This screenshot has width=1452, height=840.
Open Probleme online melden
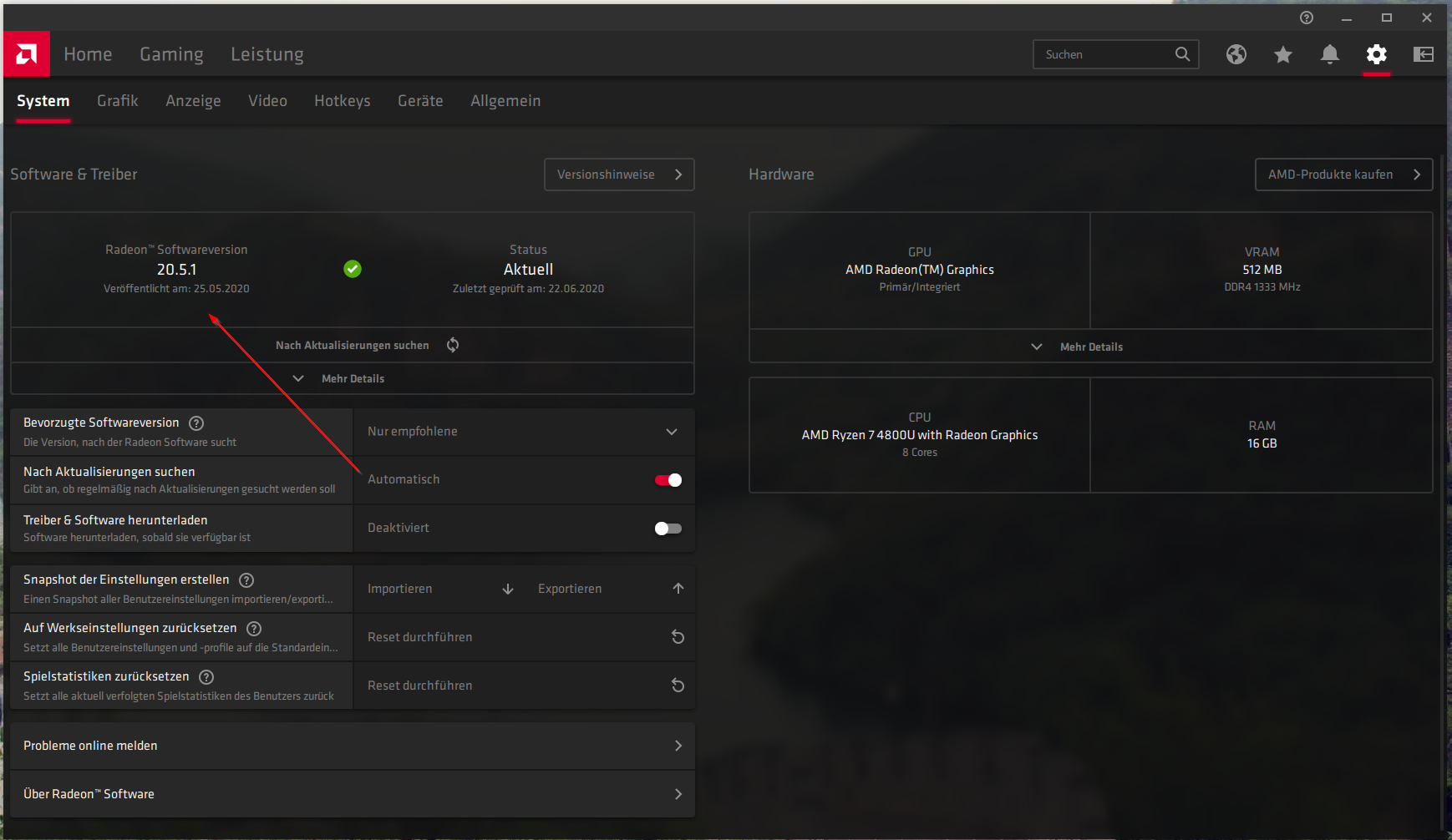click(353, 746)
